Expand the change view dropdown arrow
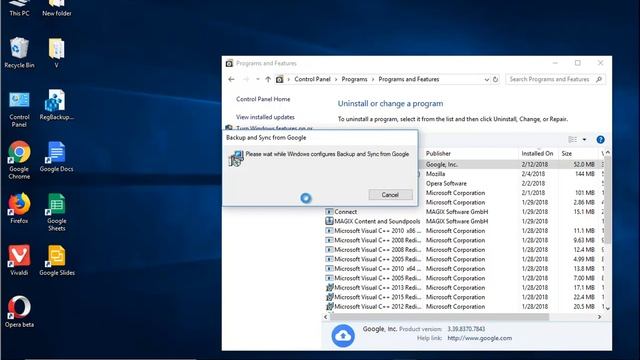Image resolution: width=640 pixels, height=360 pixels. point(584,140)
